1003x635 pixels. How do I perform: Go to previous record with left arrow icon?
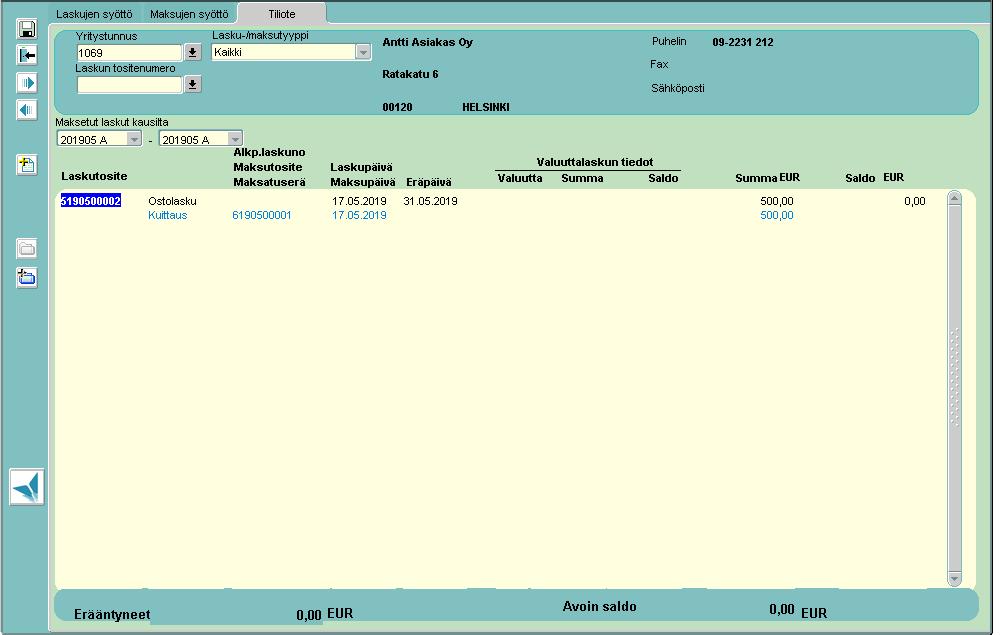click(x=27, y=110)
